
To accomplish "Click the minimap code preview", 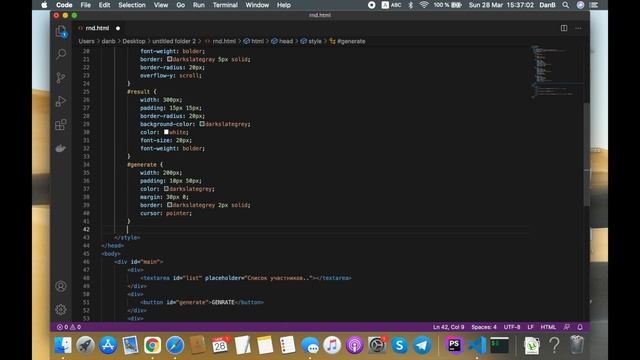I will (x=556, y=72).
